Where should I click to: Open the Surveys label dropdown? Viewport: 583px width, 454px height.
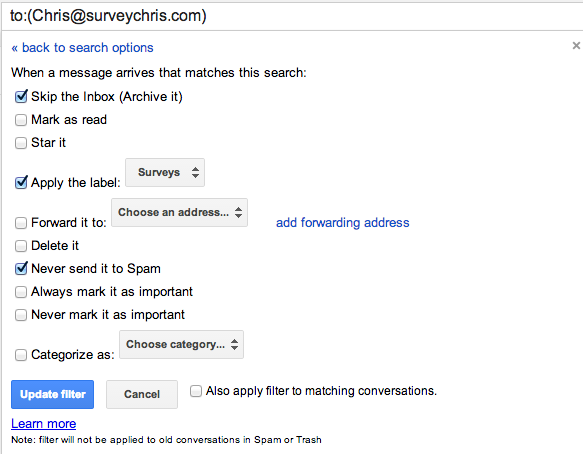(165, 173)
